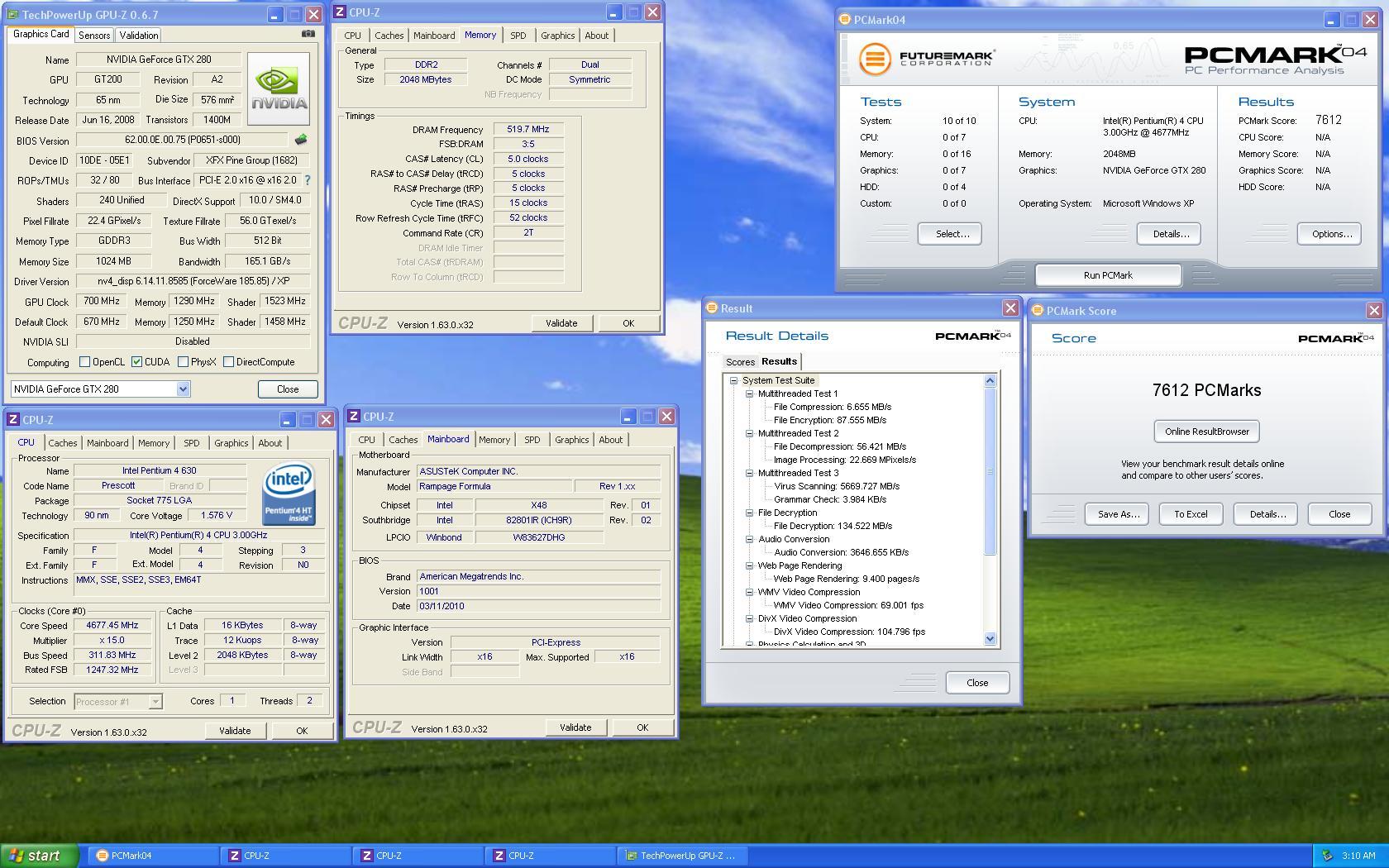Click the NVIDIA logo in GPU-Z
The width and height of the screenshot is (1389, 868).
(279, 89)
